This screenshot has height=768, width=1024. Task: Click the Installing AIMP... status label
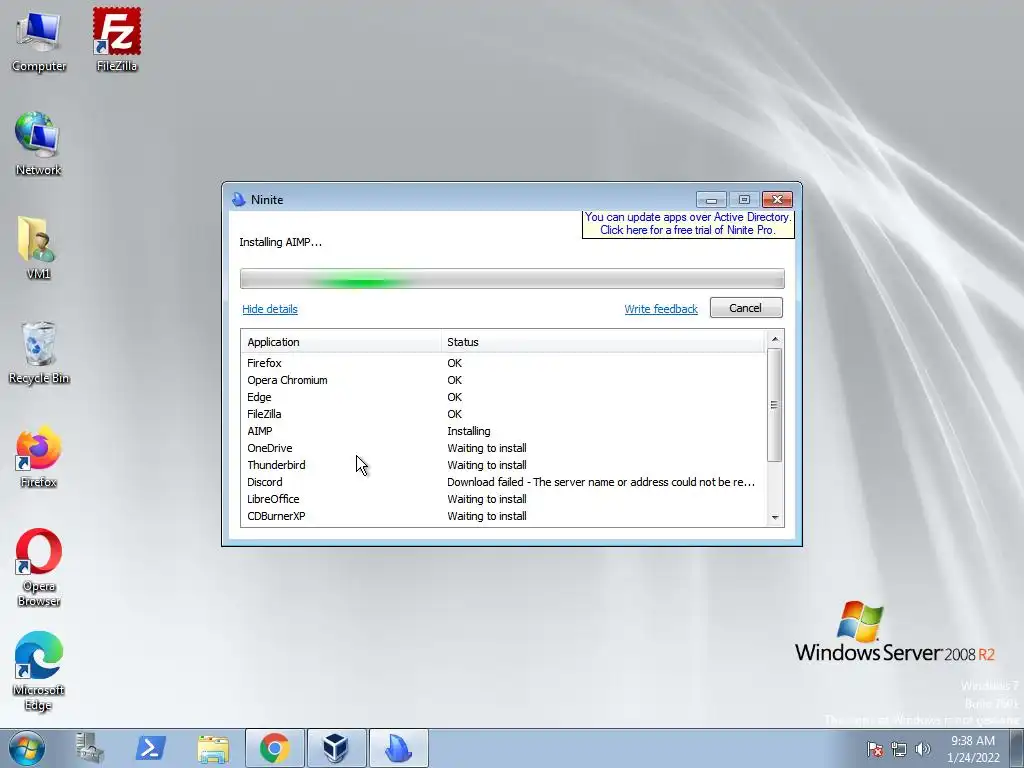280,242
